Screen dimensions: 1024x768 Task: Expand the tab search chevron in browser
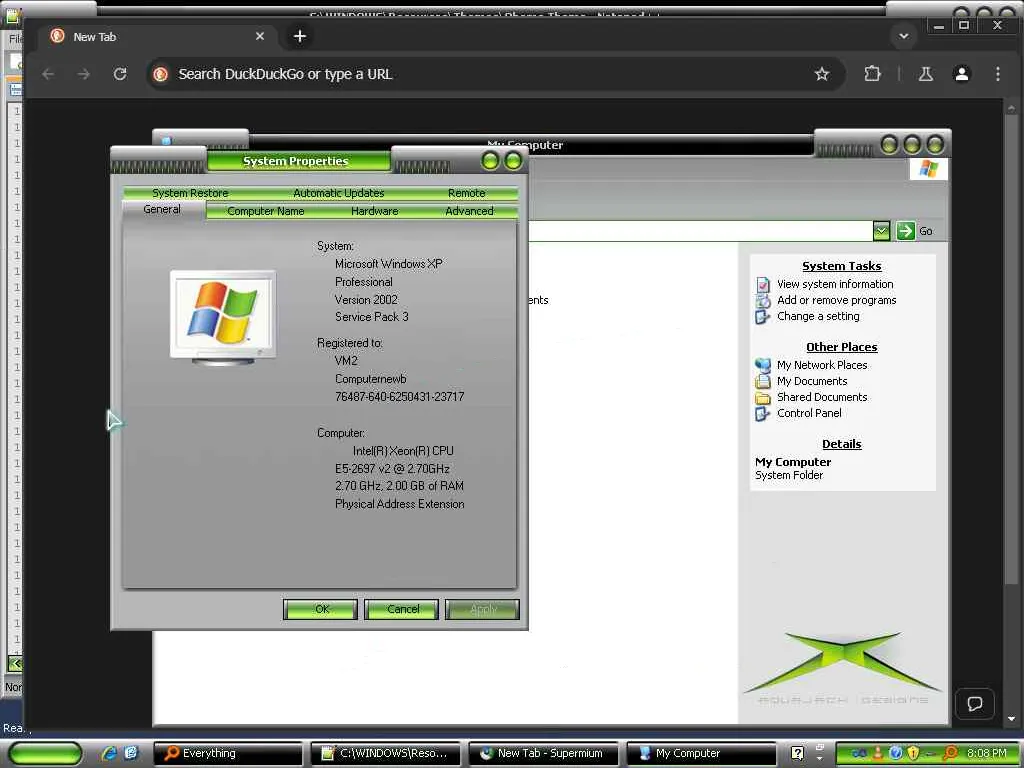point(904,36)
